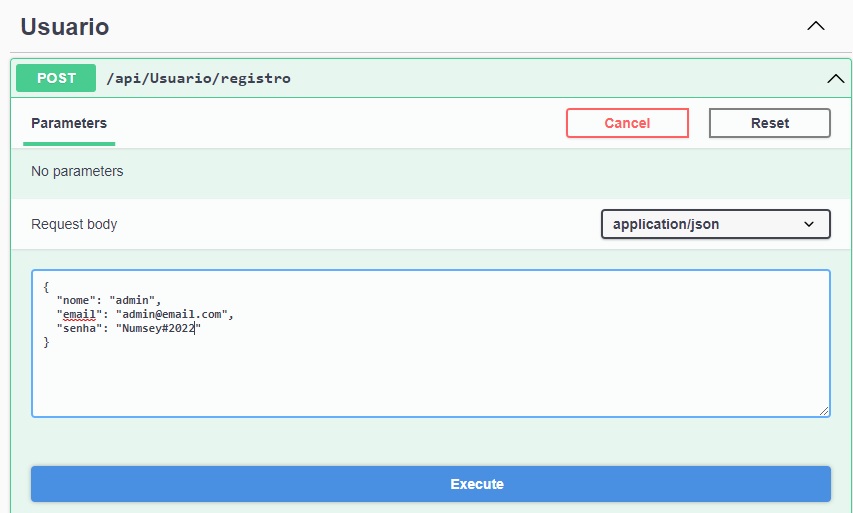This screenshot has height=513, width=853.
Task: Click the "No parameters" text
Action: click(x=77, y=171)
